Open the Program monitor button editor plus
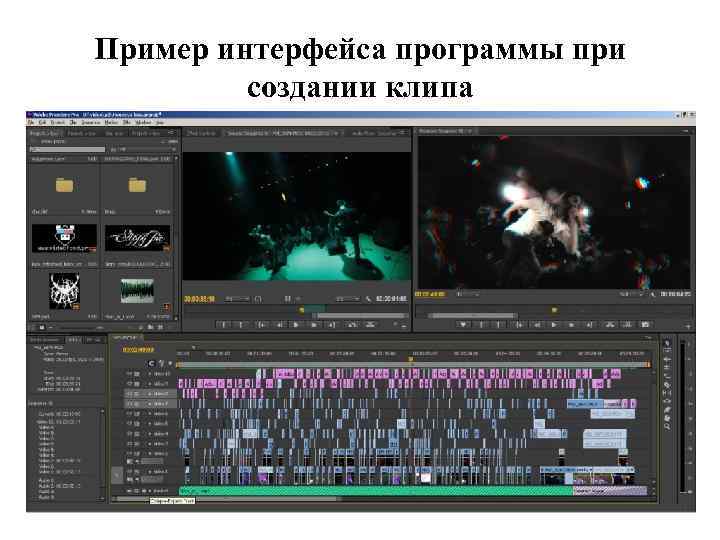This screenshot has height=540, width=720. [x=688, y=326]
